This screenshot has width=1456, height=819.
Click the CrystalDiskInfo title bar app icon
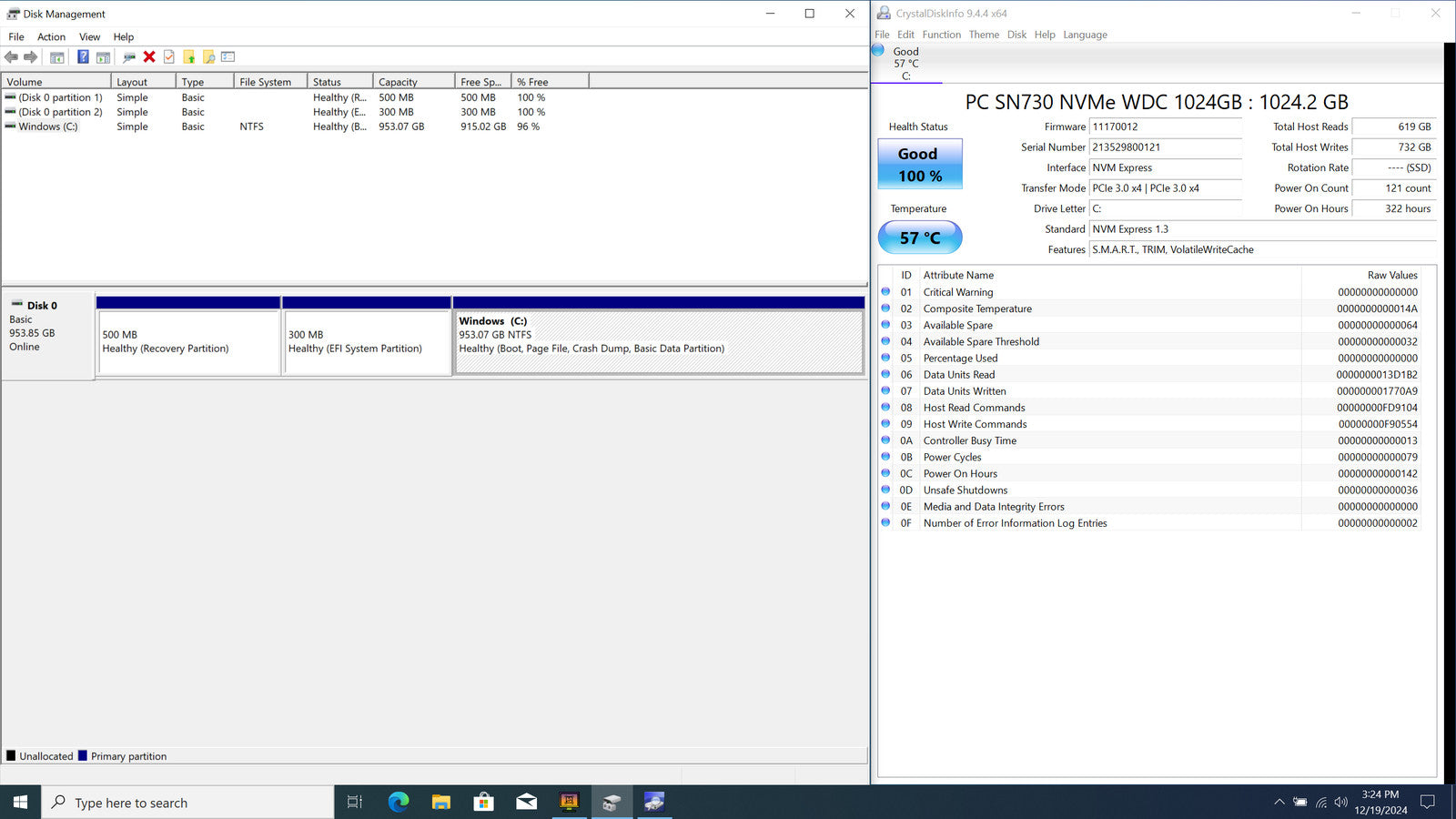(884, 14)
